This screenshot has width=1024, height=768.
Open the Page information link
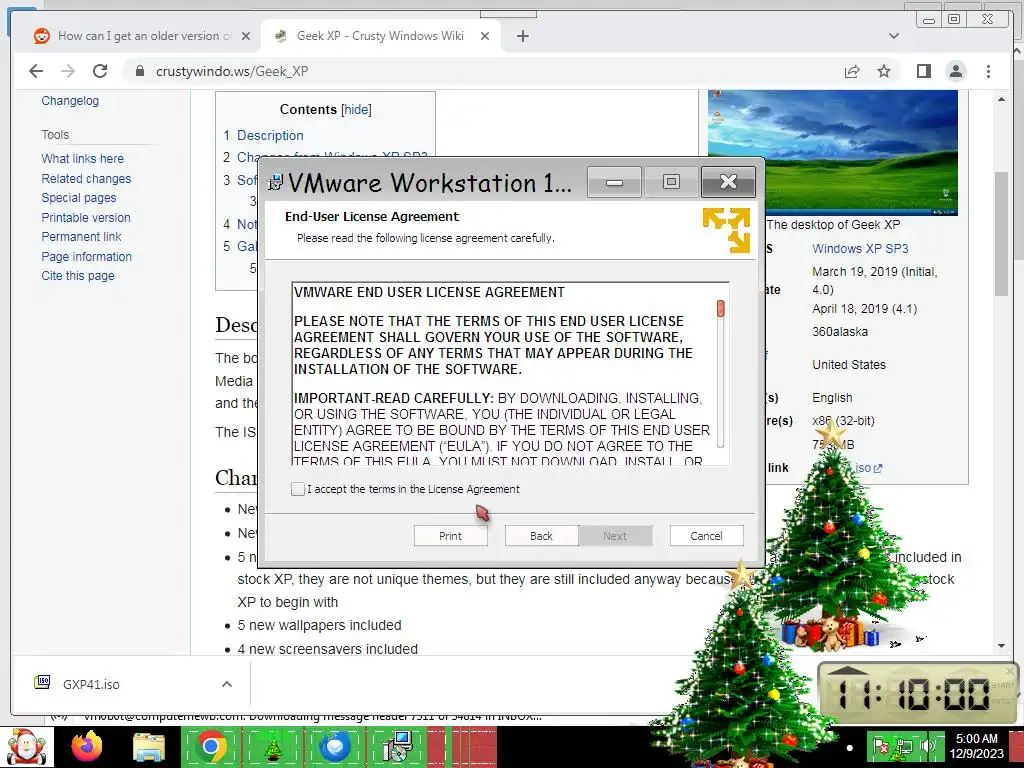86,257
